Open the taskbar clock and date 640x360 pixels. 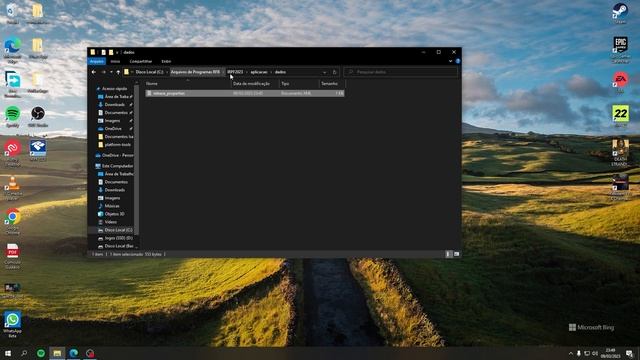click(x=611, y=353)
